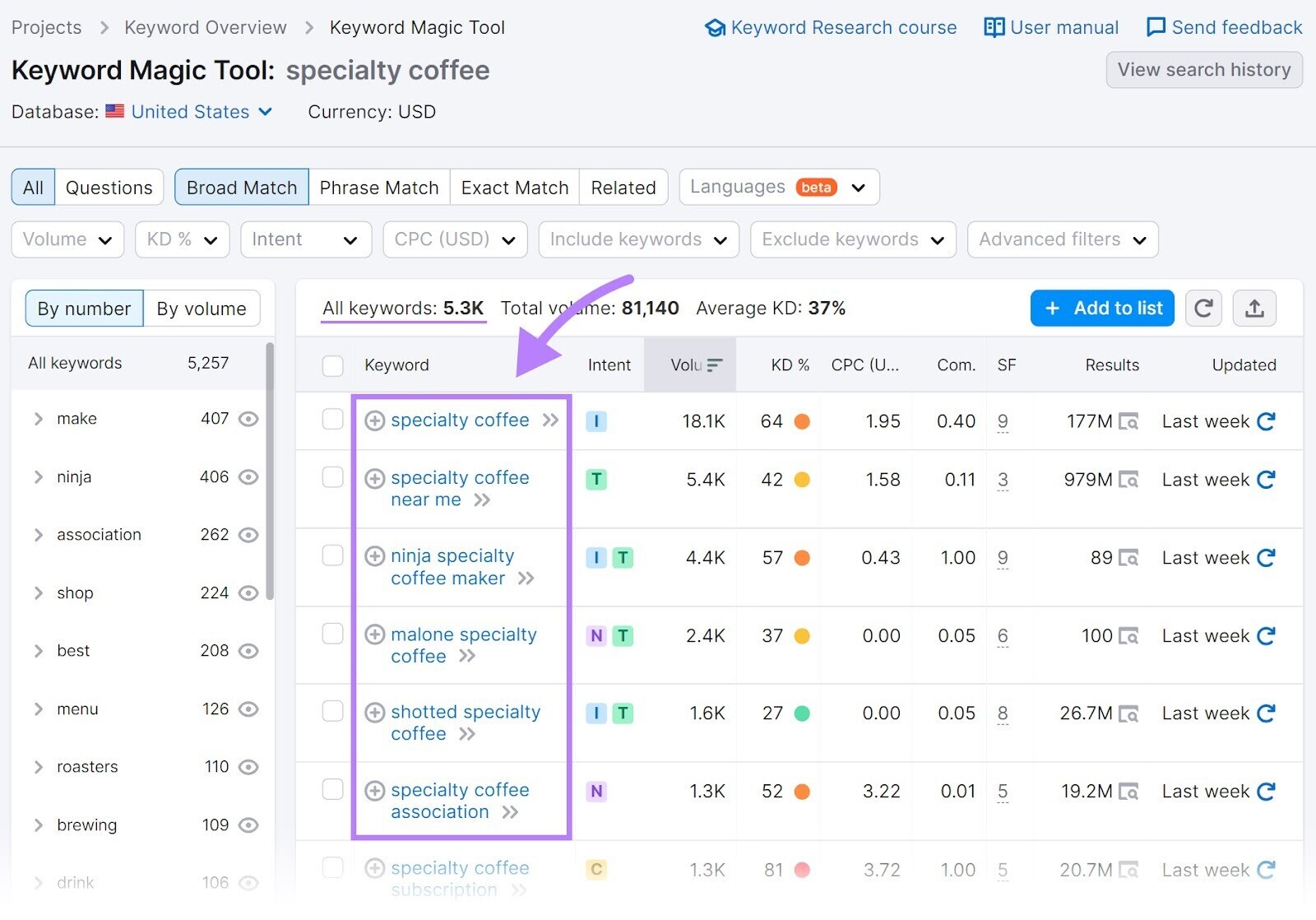
Task: Open the Volume filter dropdown
Action: tap(67, 239)
